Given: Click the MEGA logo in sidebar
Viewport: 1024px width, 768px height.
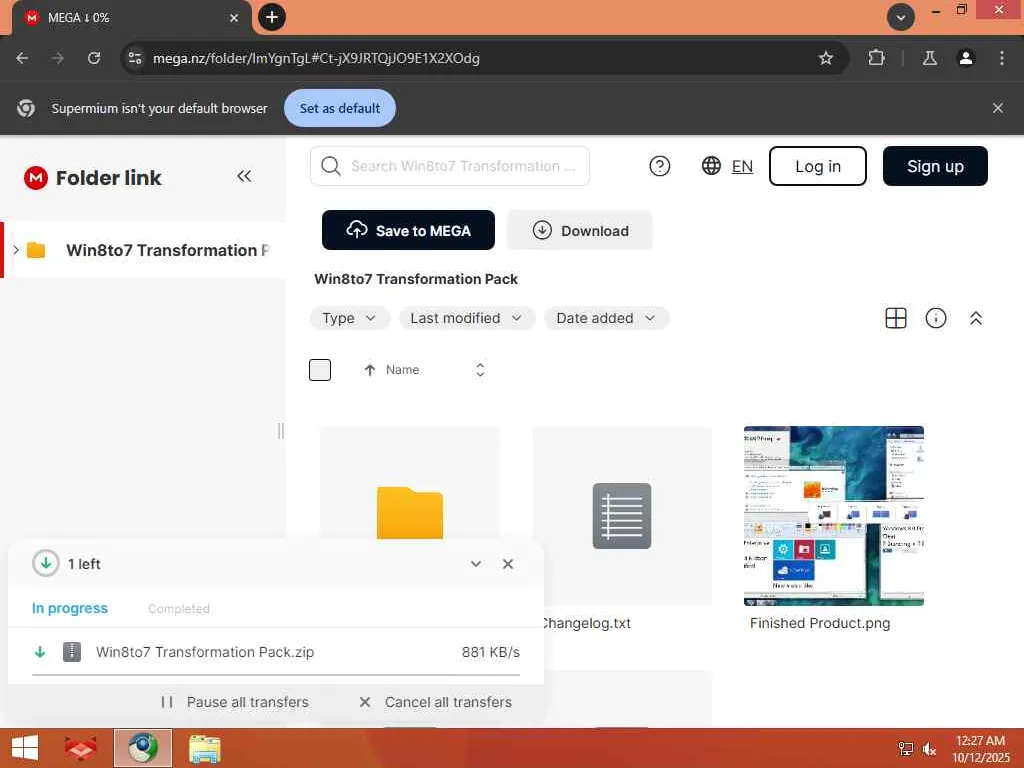Looking at the screenshot, I should tap(36, 178).
